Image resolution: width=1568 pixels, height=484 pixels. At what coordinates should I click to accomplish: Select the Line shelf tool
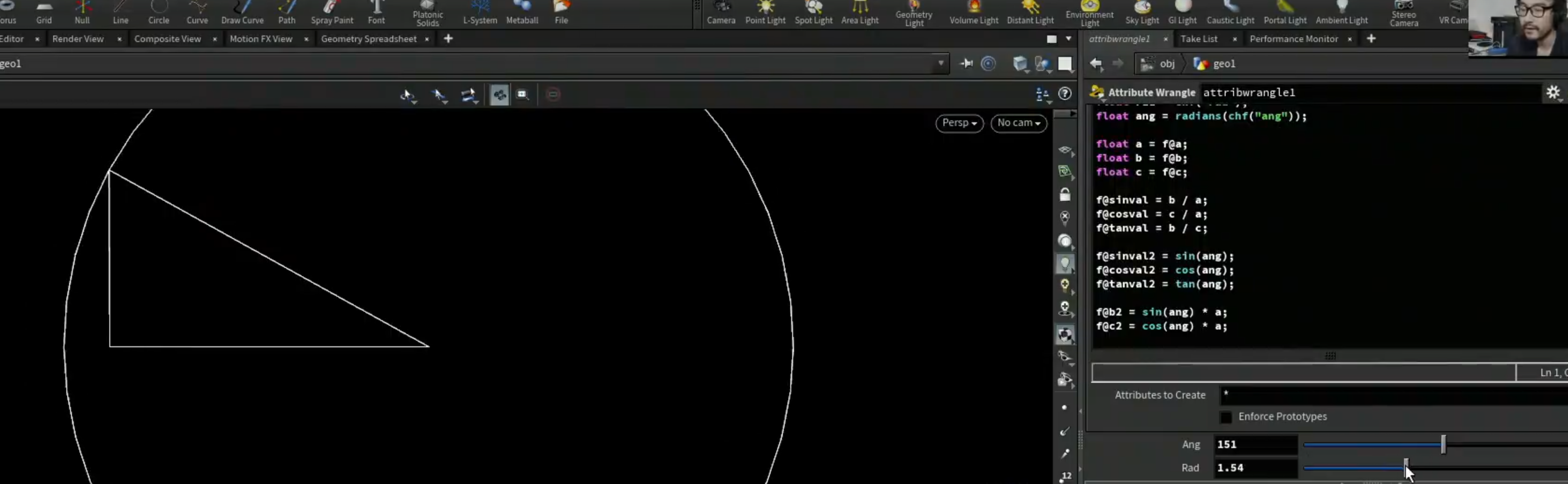(121, 13)
